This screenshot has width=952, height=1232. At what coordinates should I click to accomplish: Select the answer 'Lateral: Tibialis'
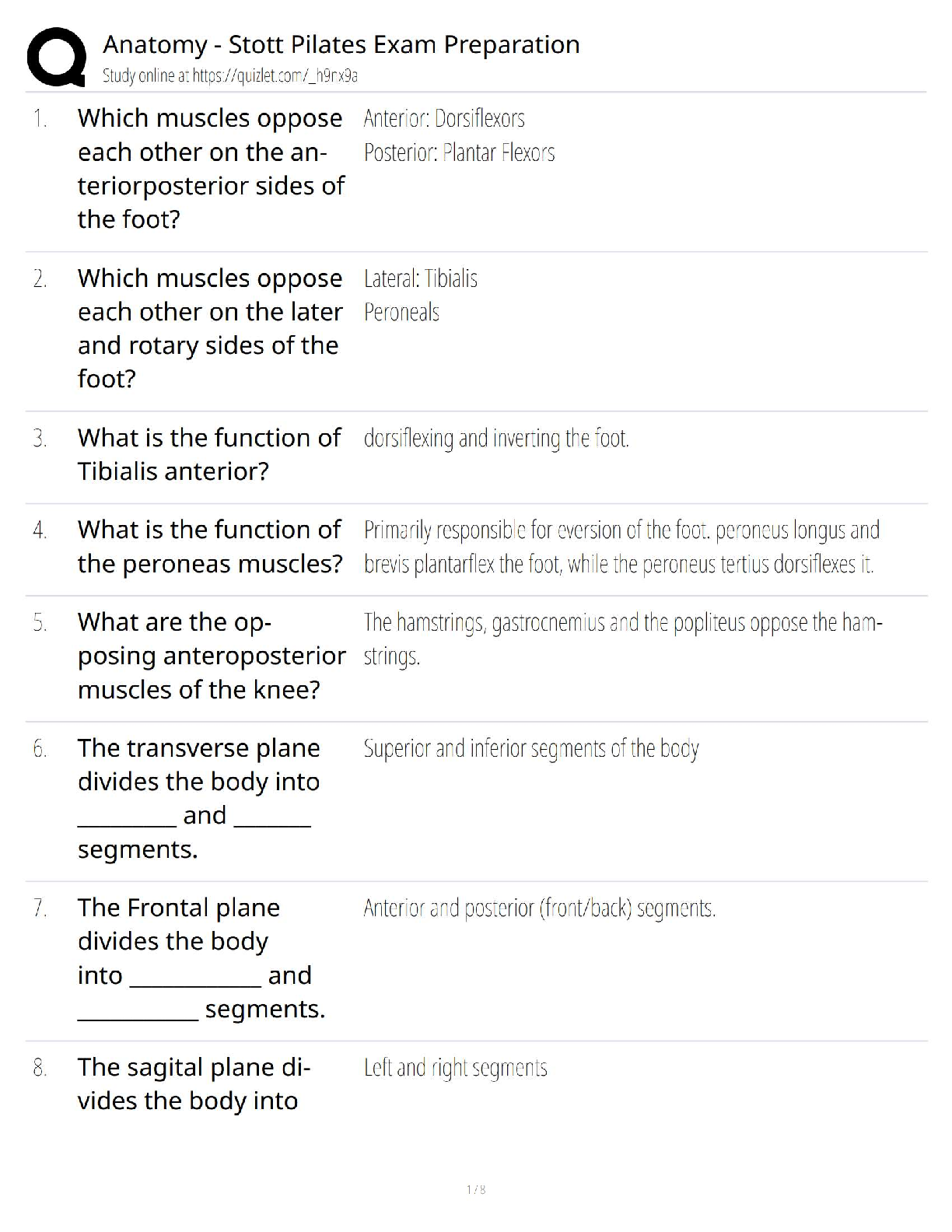coord(420,278)
